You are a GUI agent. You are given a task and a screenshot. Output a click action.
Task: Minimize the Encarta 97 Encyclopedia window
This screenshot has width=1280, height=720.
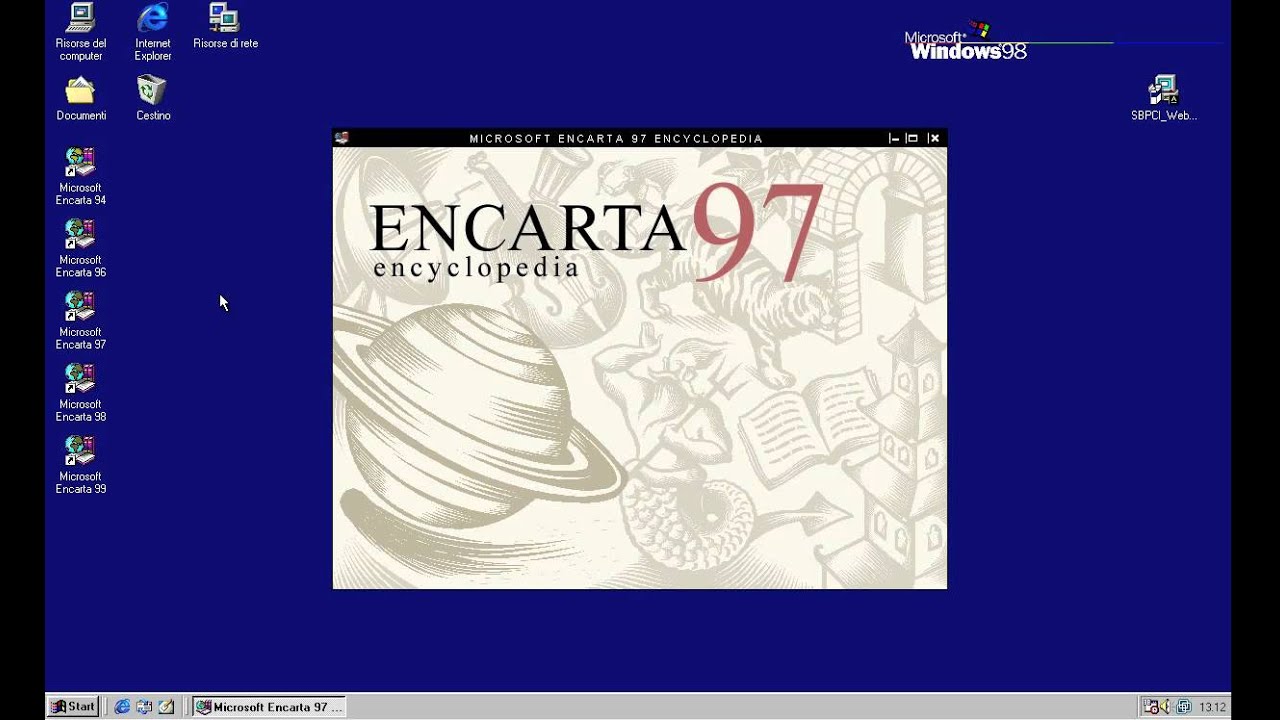(x=894, y=138)
